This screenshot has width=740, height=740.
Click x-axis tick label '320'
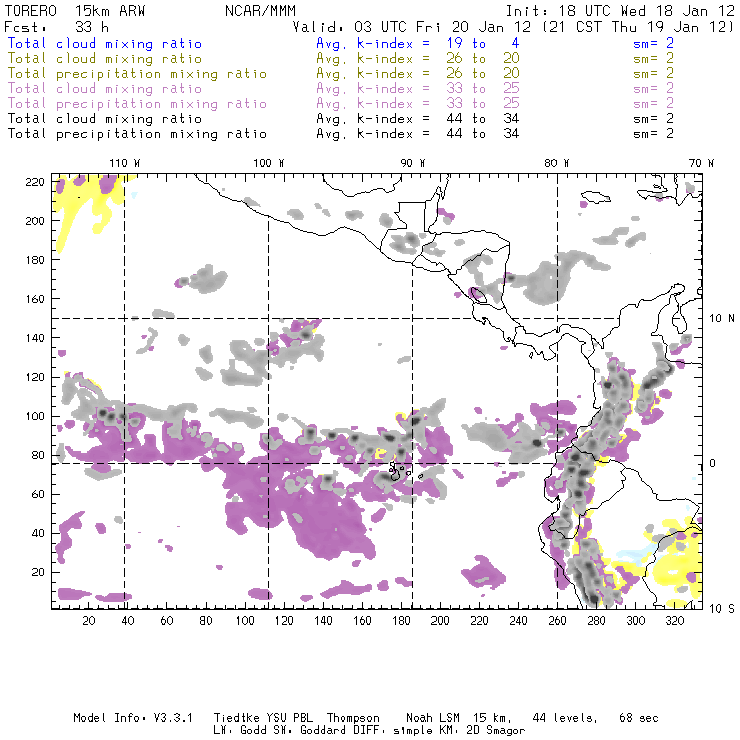674,621
